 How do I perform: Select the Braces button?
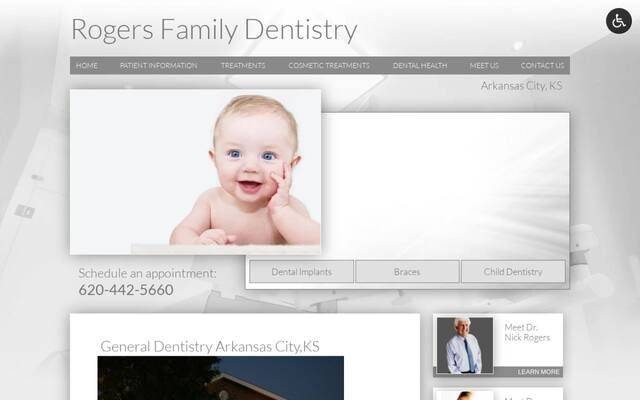407,272
